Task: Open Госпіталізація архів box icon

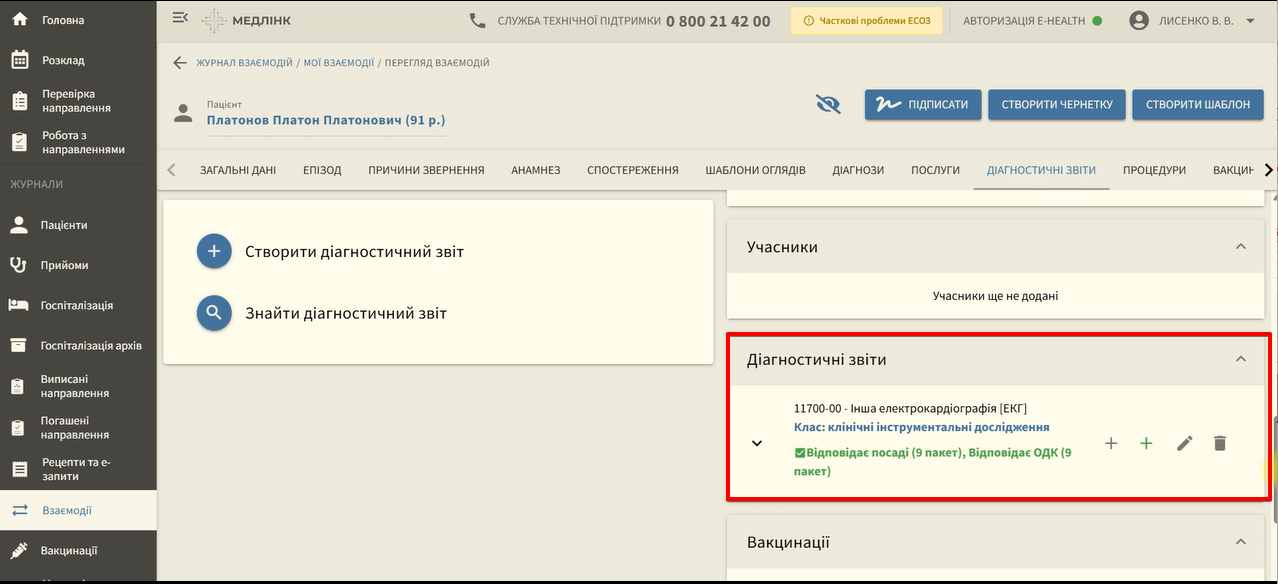Action: pyautogui.click(x=19, y=345)
